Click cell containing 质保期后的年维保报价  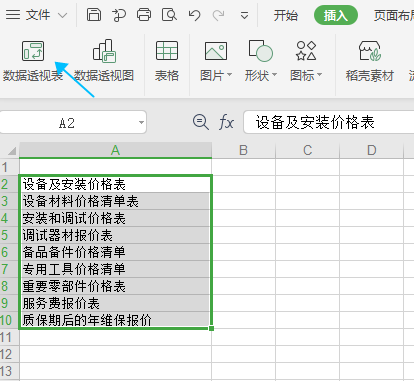click(115, 320)
